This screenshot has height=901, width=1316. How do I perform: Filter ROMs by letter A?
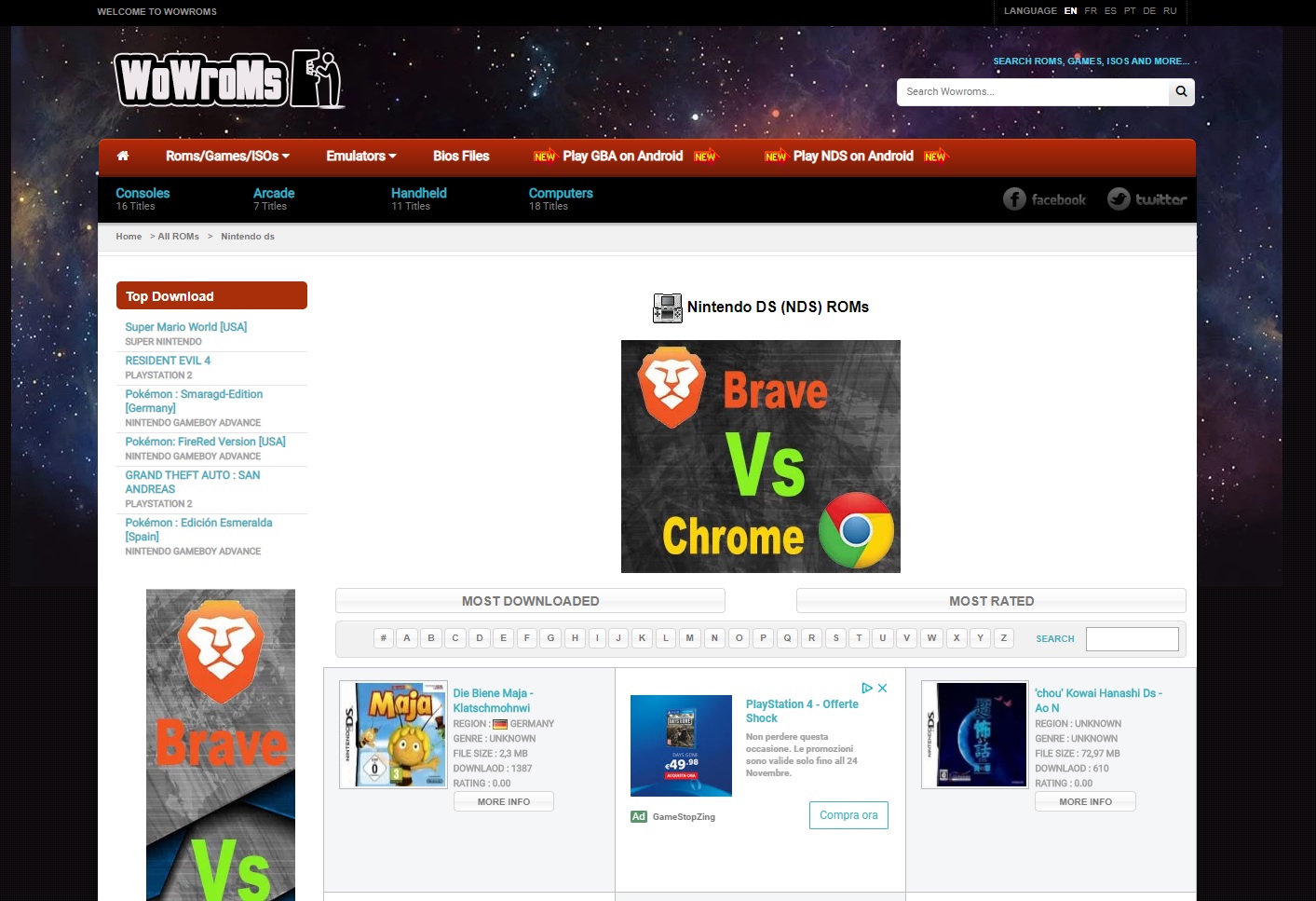click(x=407, y=638)
